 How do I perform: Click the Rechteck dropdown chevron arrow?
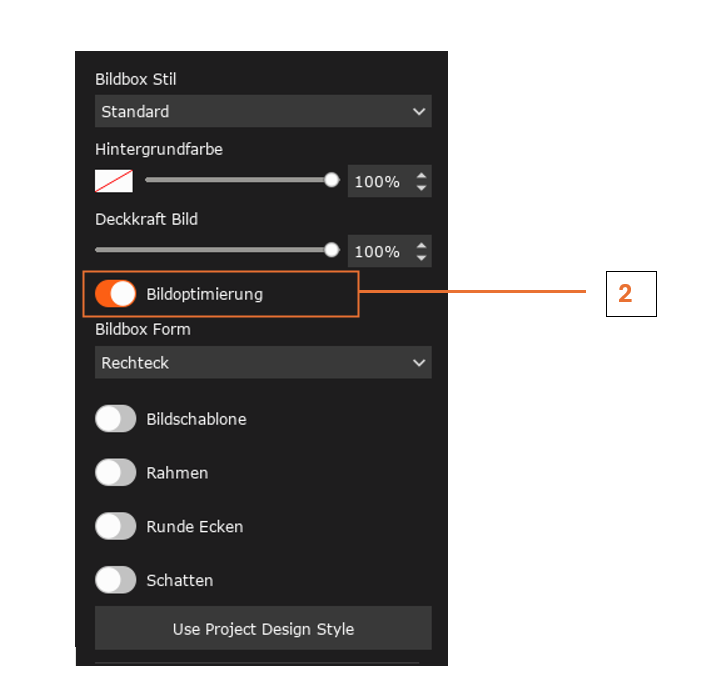click(x=419, y=363)
